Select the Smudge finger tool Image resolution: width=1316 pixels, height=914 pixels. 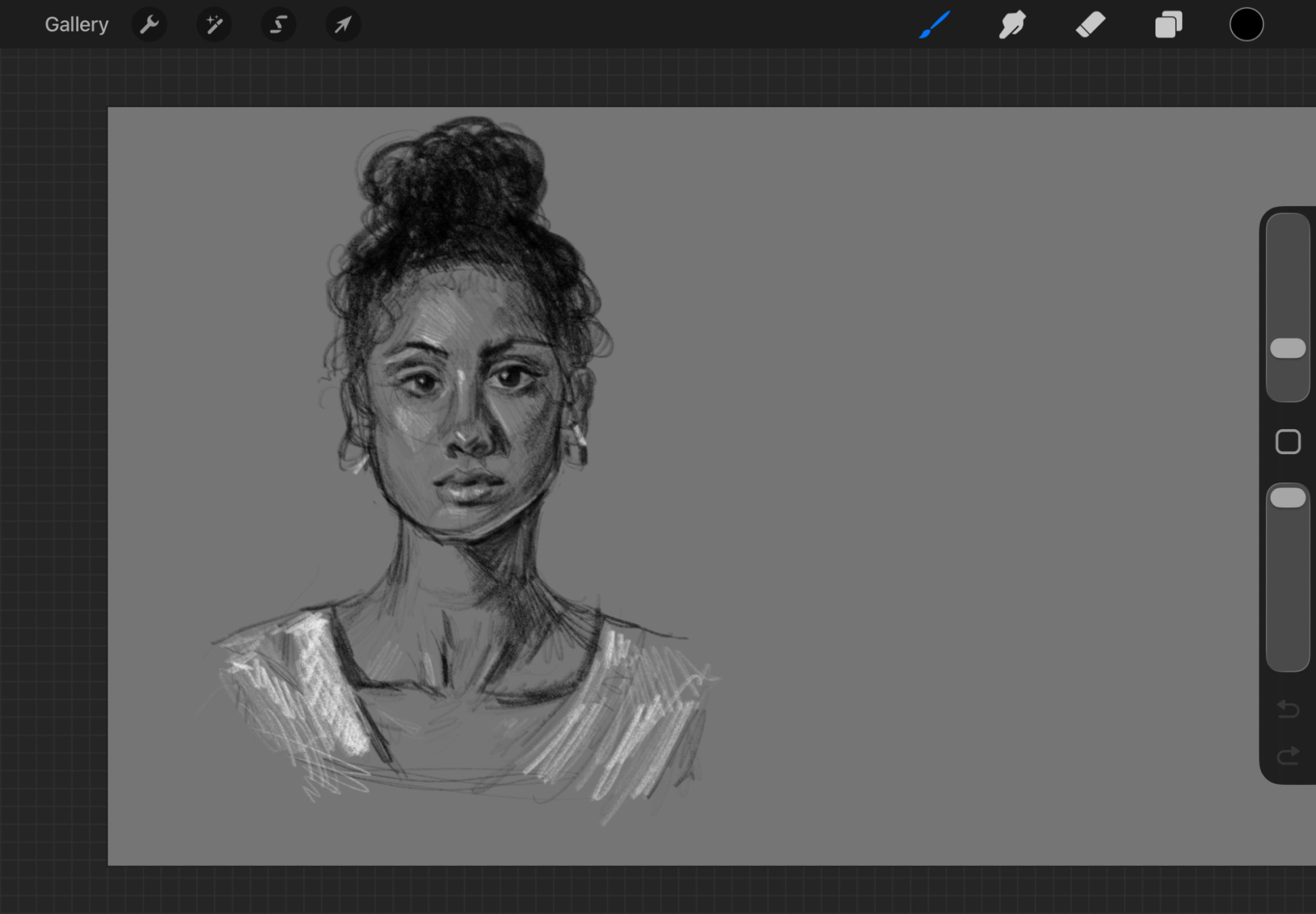[x=1012, y=25]
